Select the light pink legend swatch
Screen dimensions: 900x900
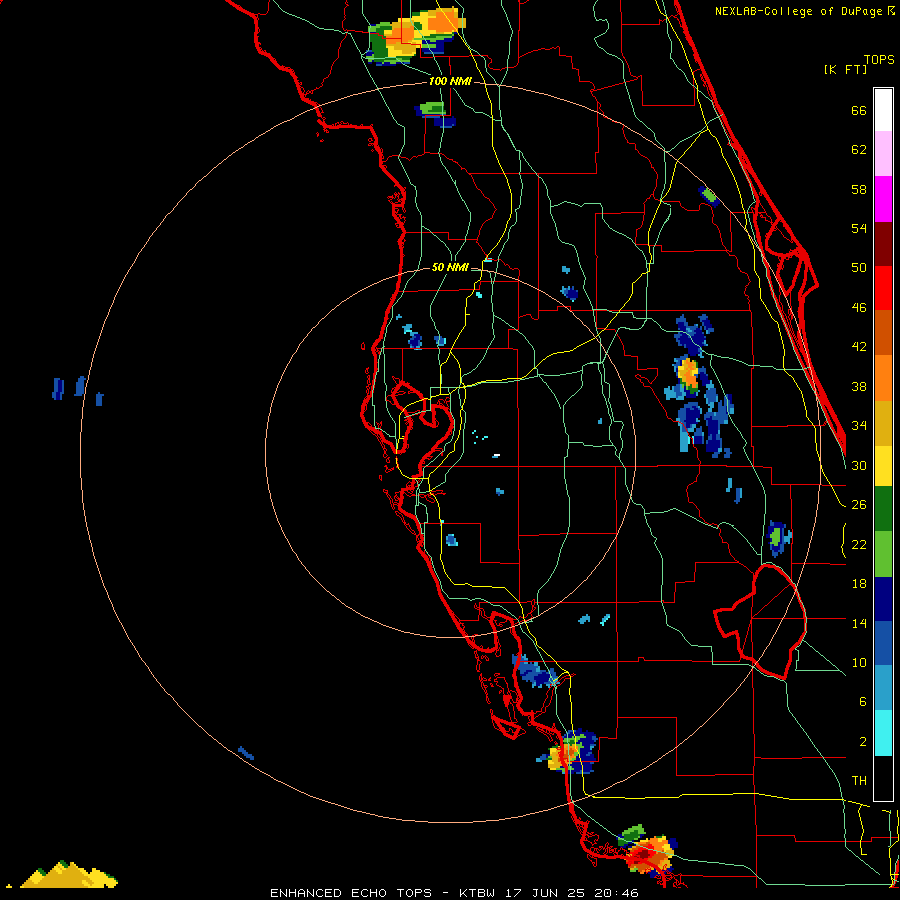point(883,154)
